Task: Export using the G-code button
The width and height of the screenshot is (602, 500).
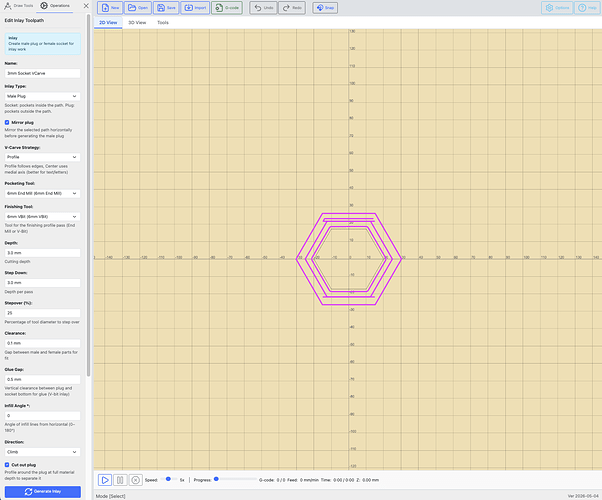Action: pyautogui.click(x=227, y=8)
